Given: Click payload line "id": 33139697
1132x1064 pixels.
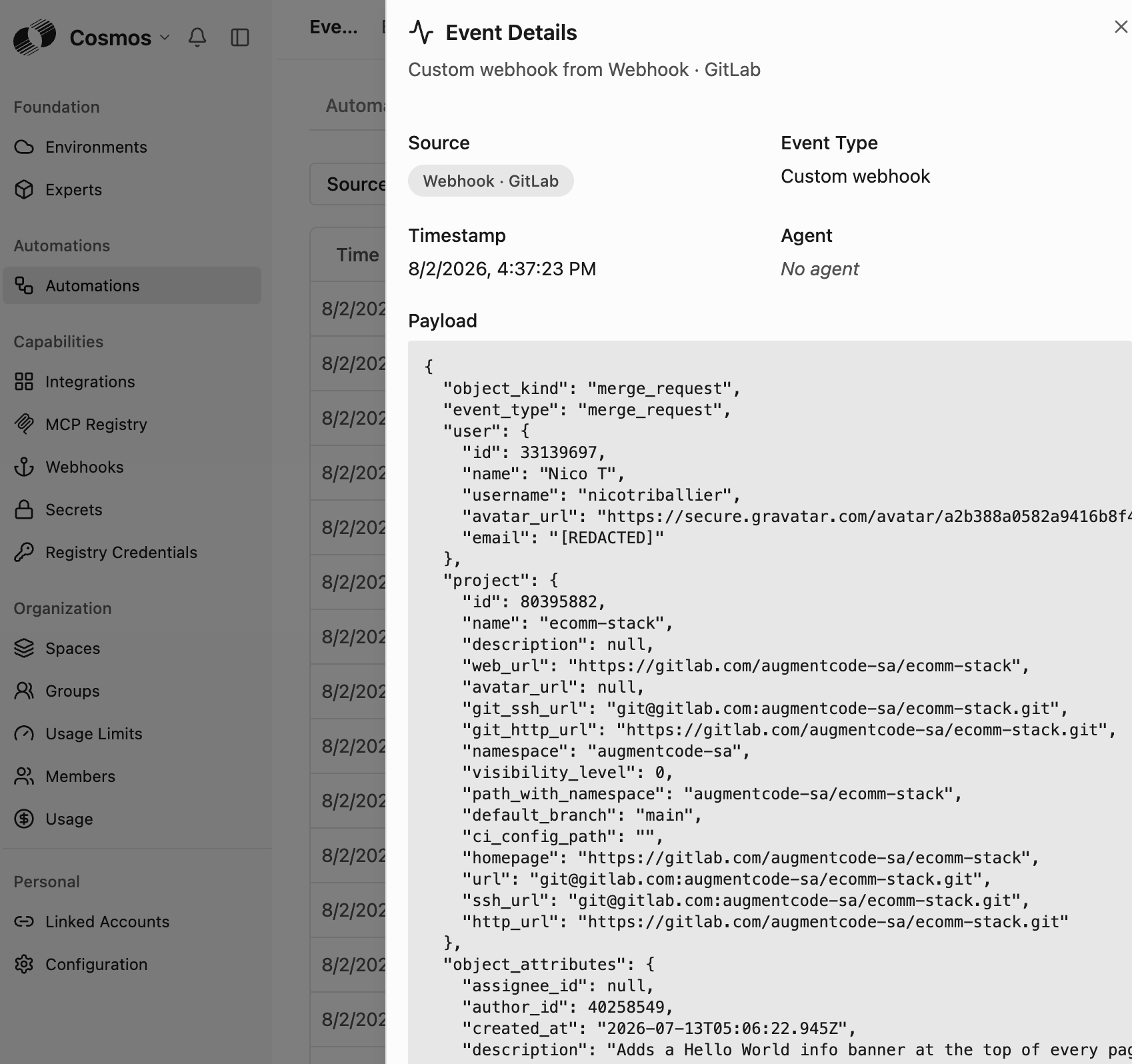Looking at the screenshot, I should (x=535, y=453).
